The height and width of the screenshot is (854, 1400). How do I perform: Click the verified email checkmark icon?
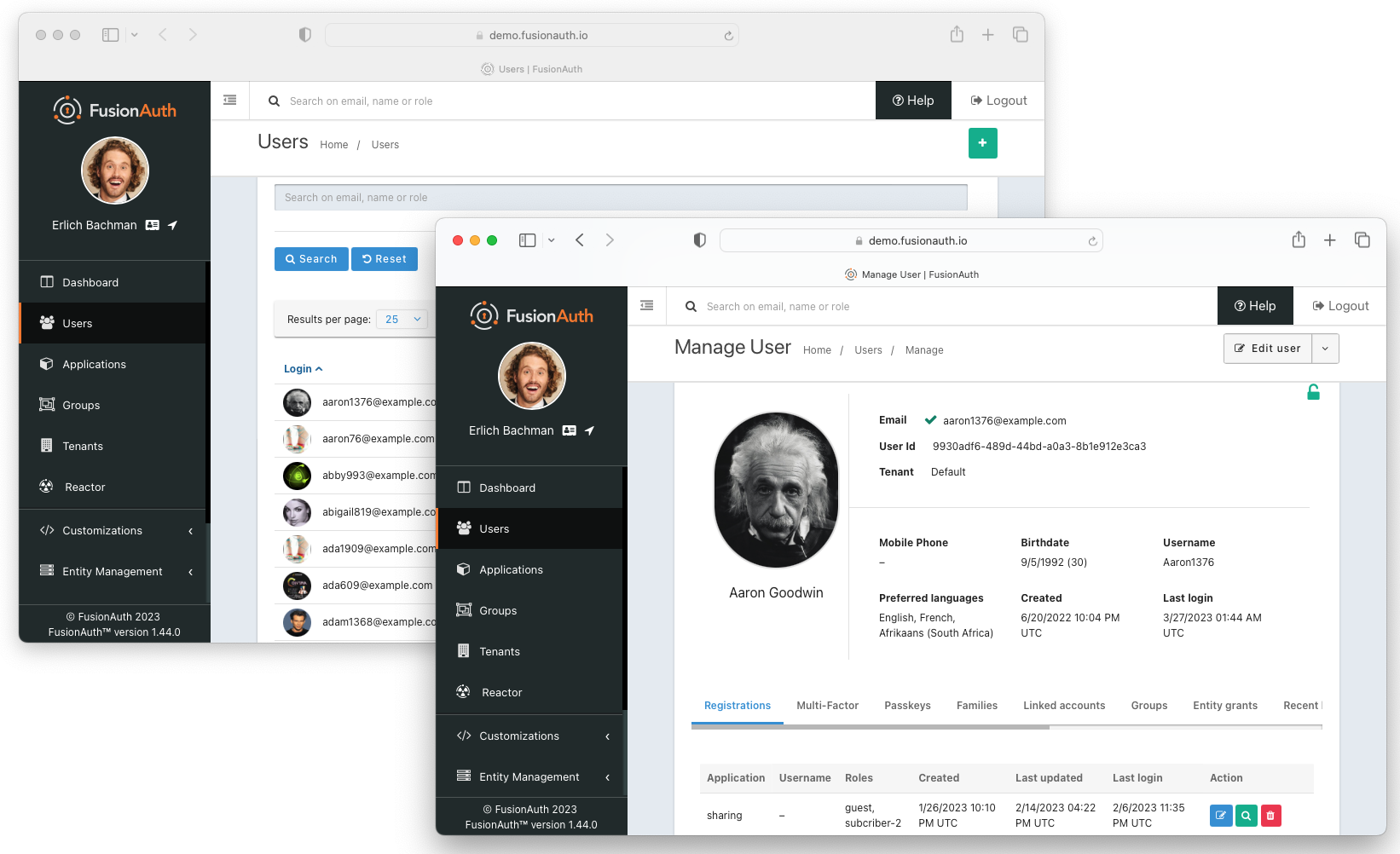pyautogui.click(x=929, y=419)
